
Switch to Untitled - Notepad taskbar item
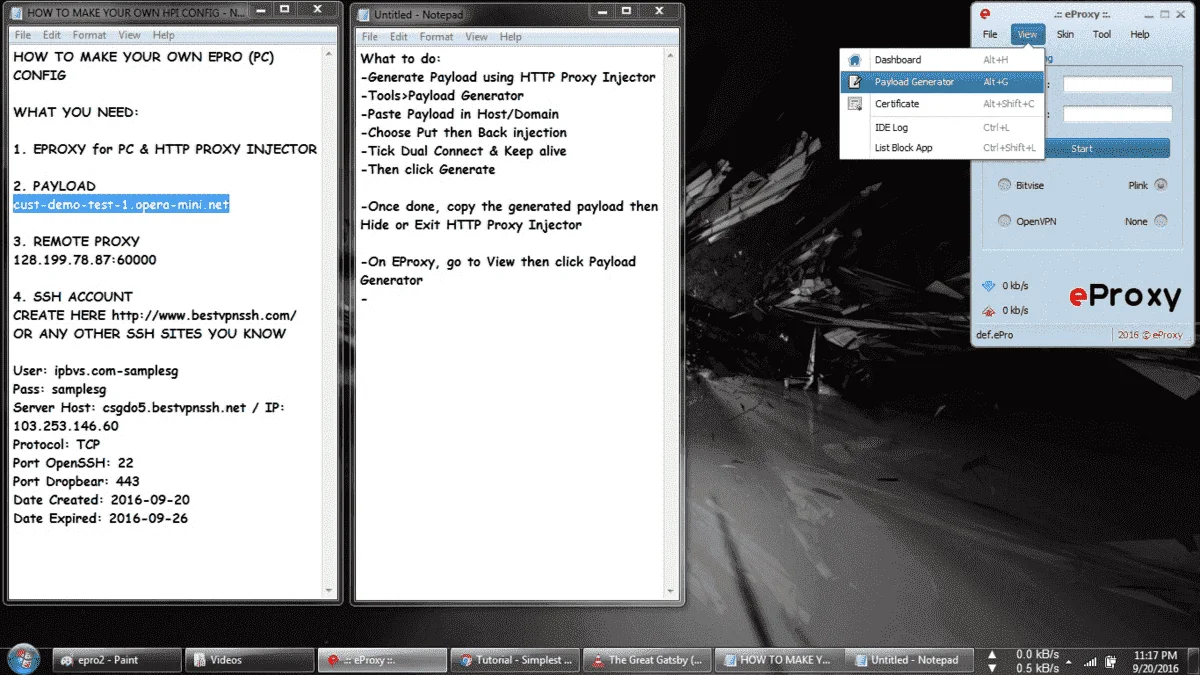(x=910, y=660)
